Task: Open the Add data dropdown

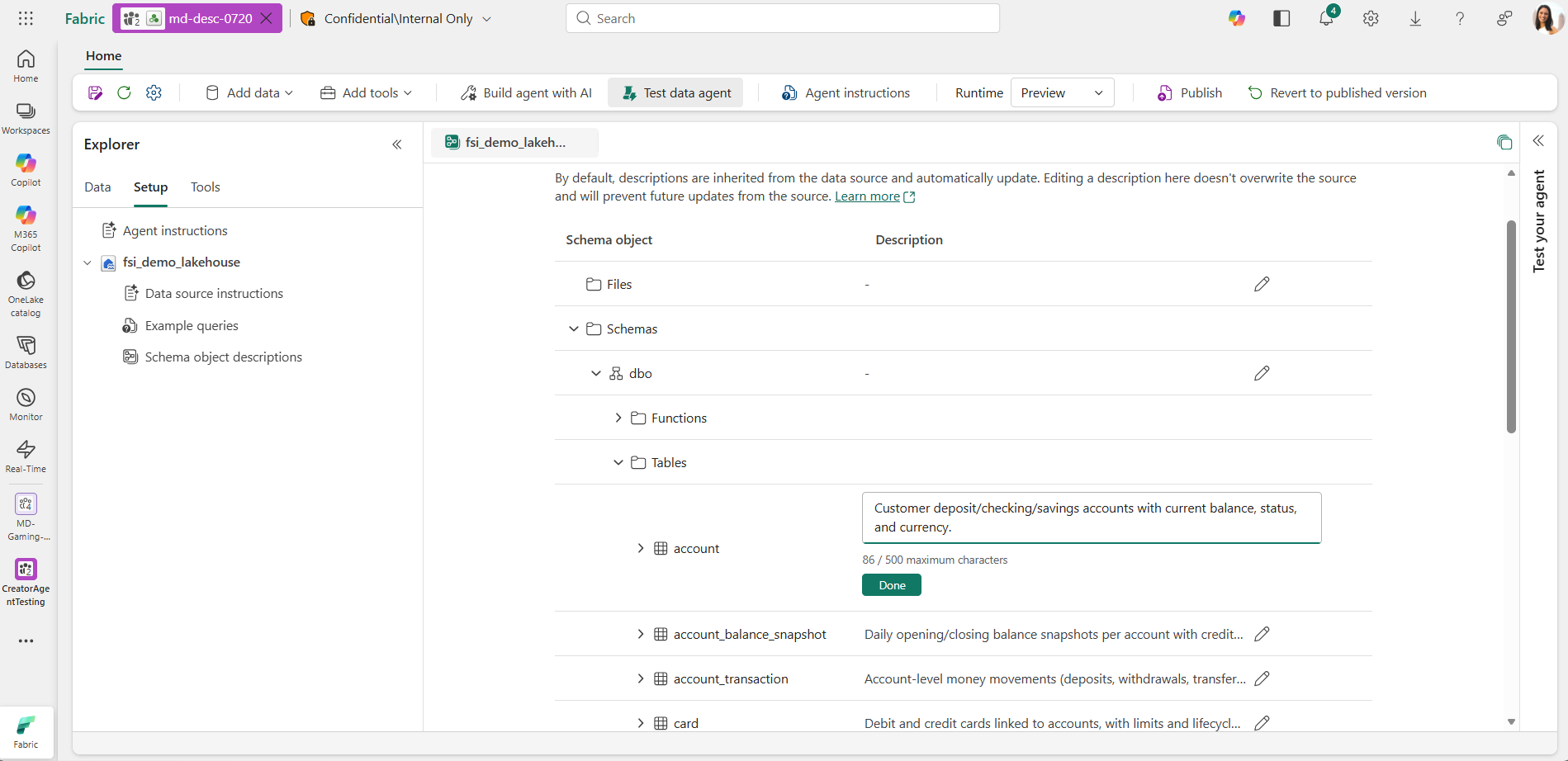Action: tap(249, 93)
